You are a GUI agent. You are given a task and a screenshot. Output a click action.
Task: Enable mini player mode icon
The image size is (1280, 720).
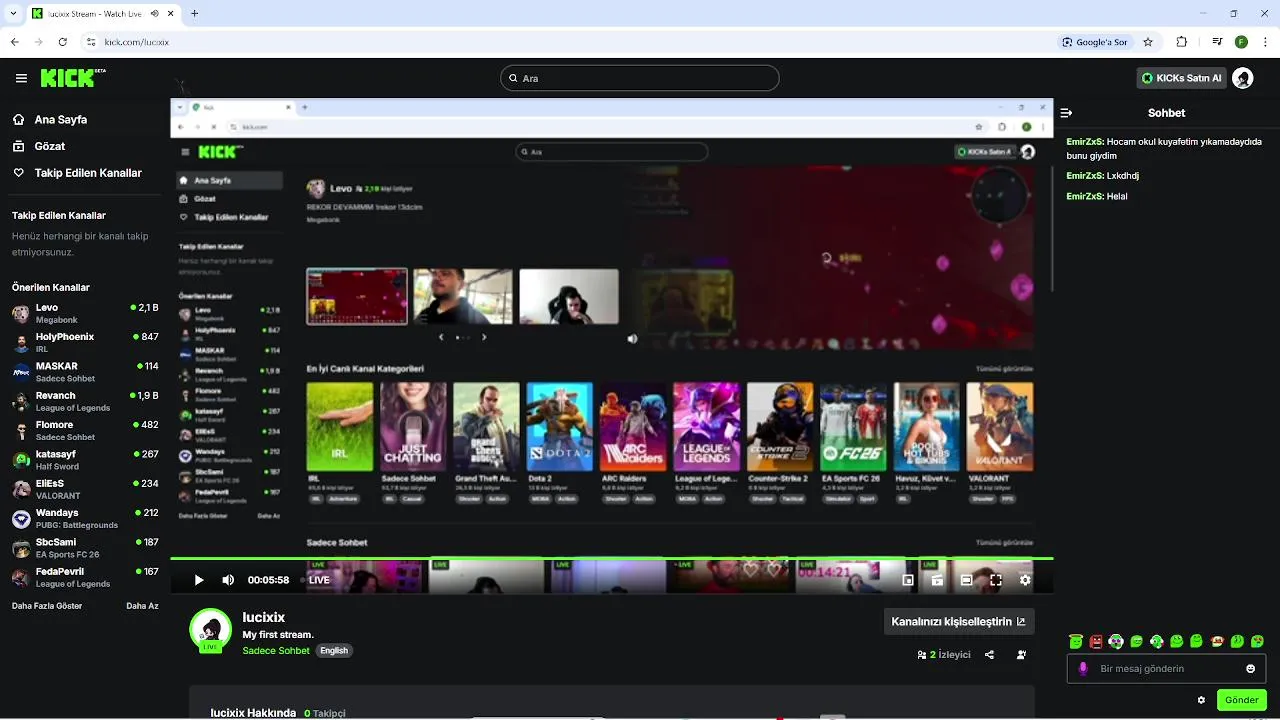point(908,580)
